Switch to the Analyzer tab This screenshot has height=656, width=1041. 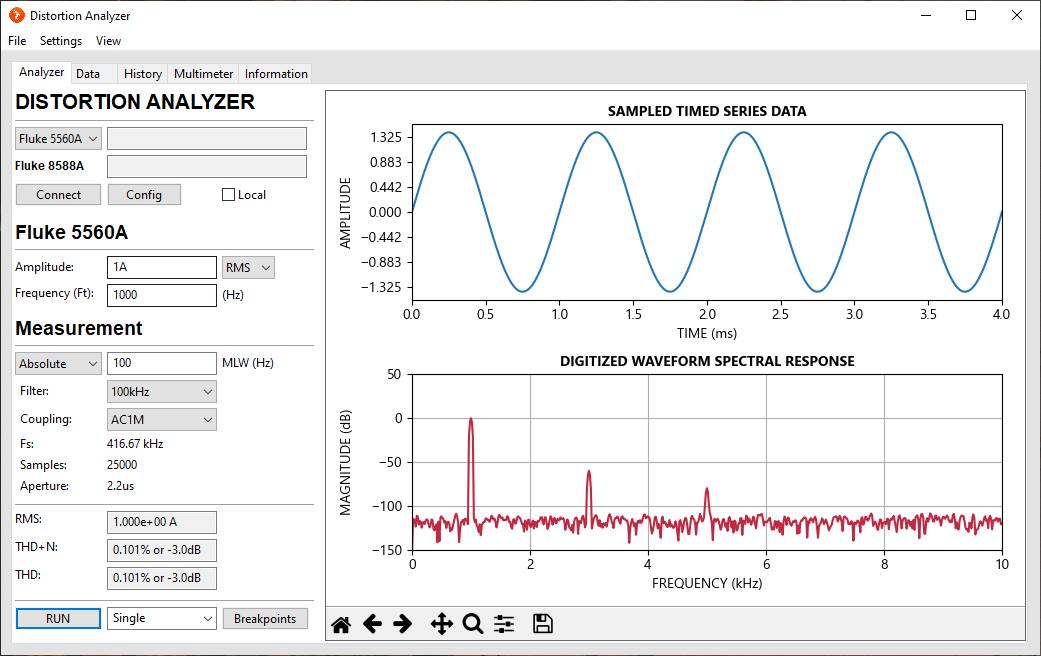tap(41, 72)
